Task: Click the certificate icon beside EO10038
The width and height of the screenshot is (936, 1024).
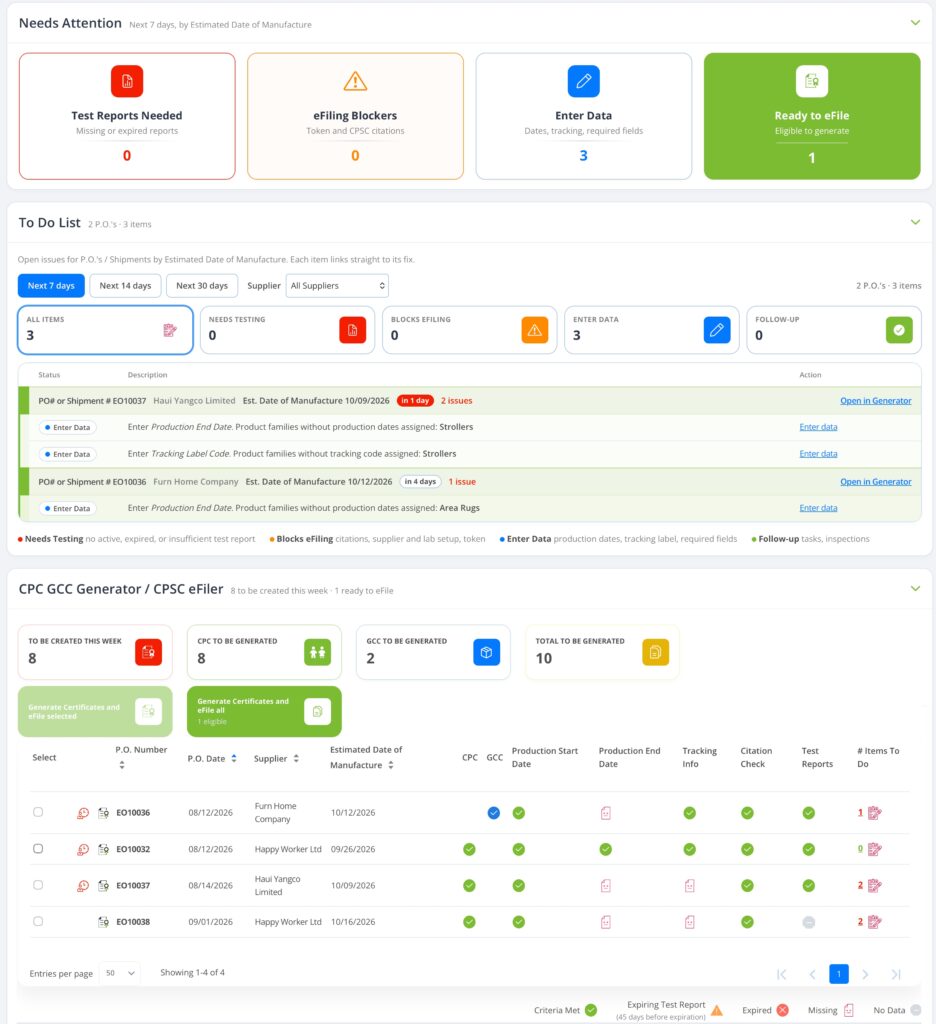Action: tap(103, 922)
